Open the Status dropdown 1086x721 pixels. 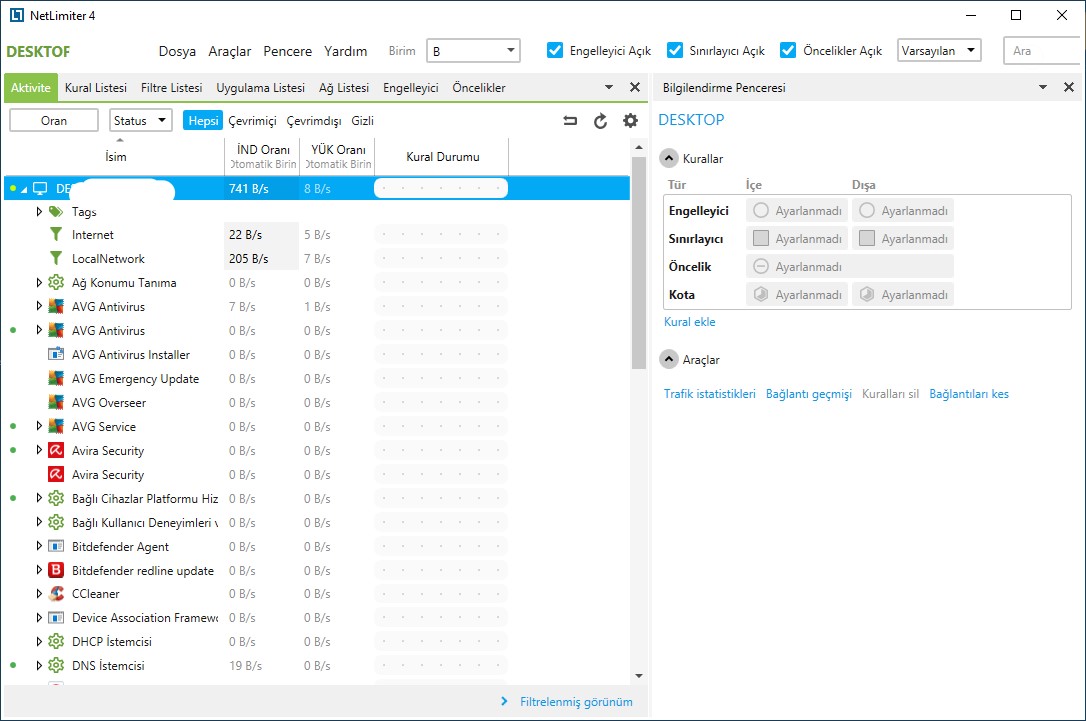141,121
